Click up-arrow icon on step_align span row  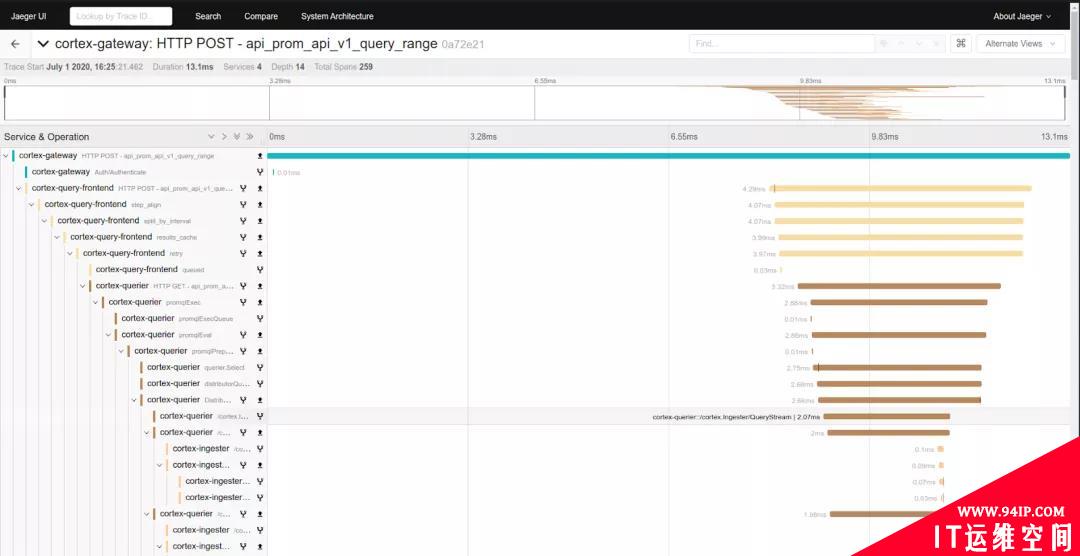[x=260, y=205]
